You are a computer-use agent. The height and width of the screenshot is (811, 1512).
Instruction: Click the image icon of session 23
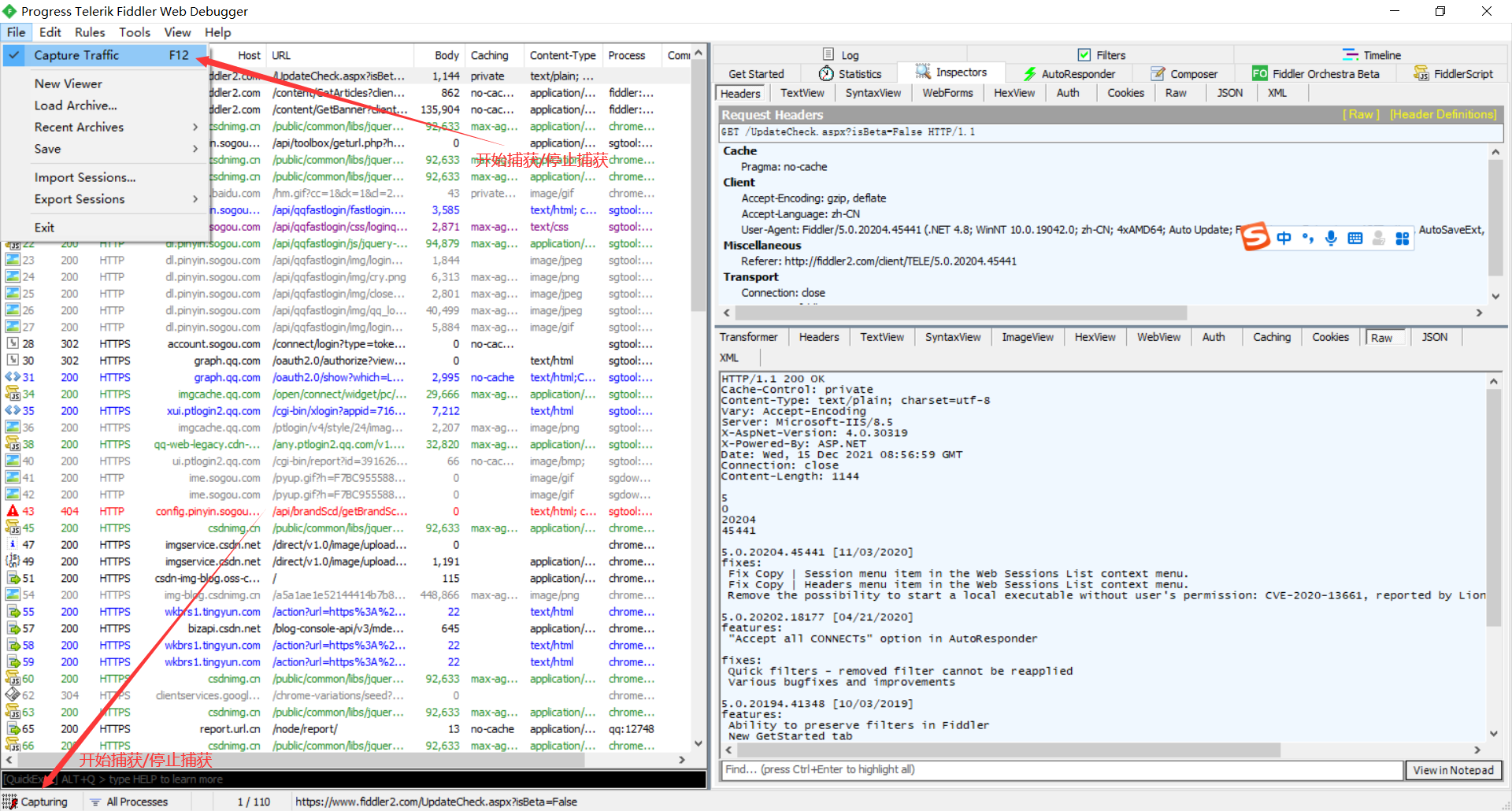coord(13,260)
